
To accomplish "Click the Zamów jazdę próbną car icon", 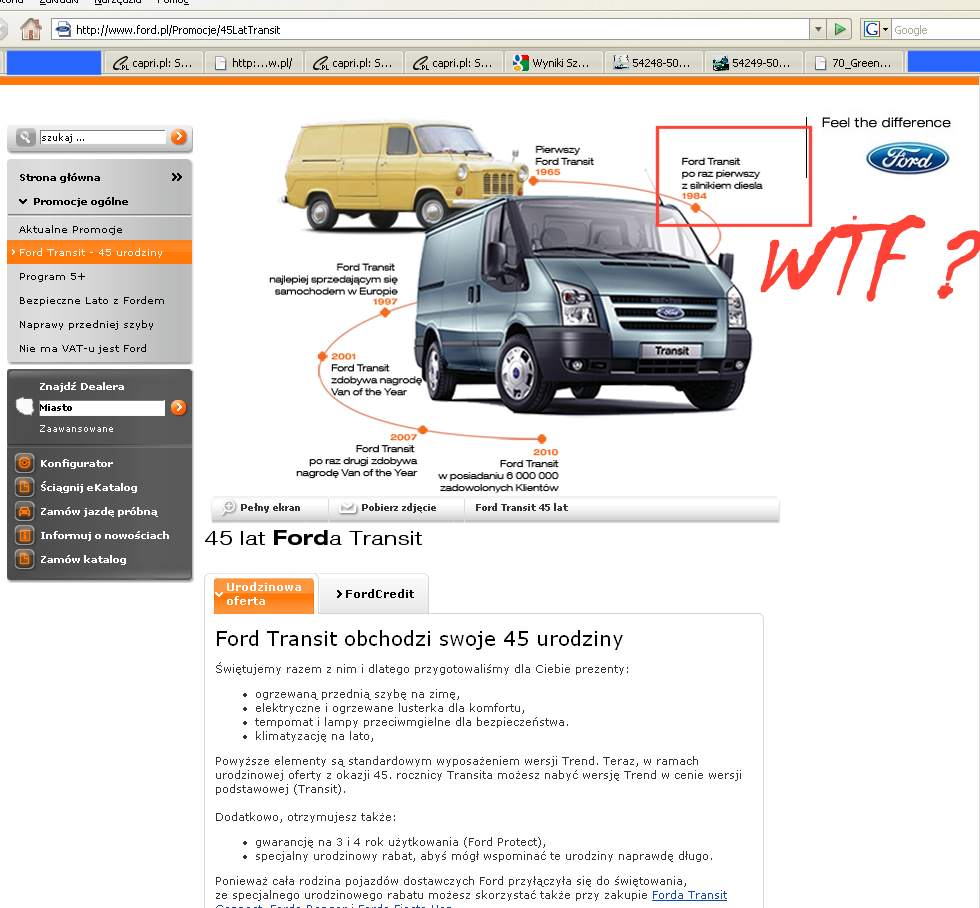I will tap(24, 511).
